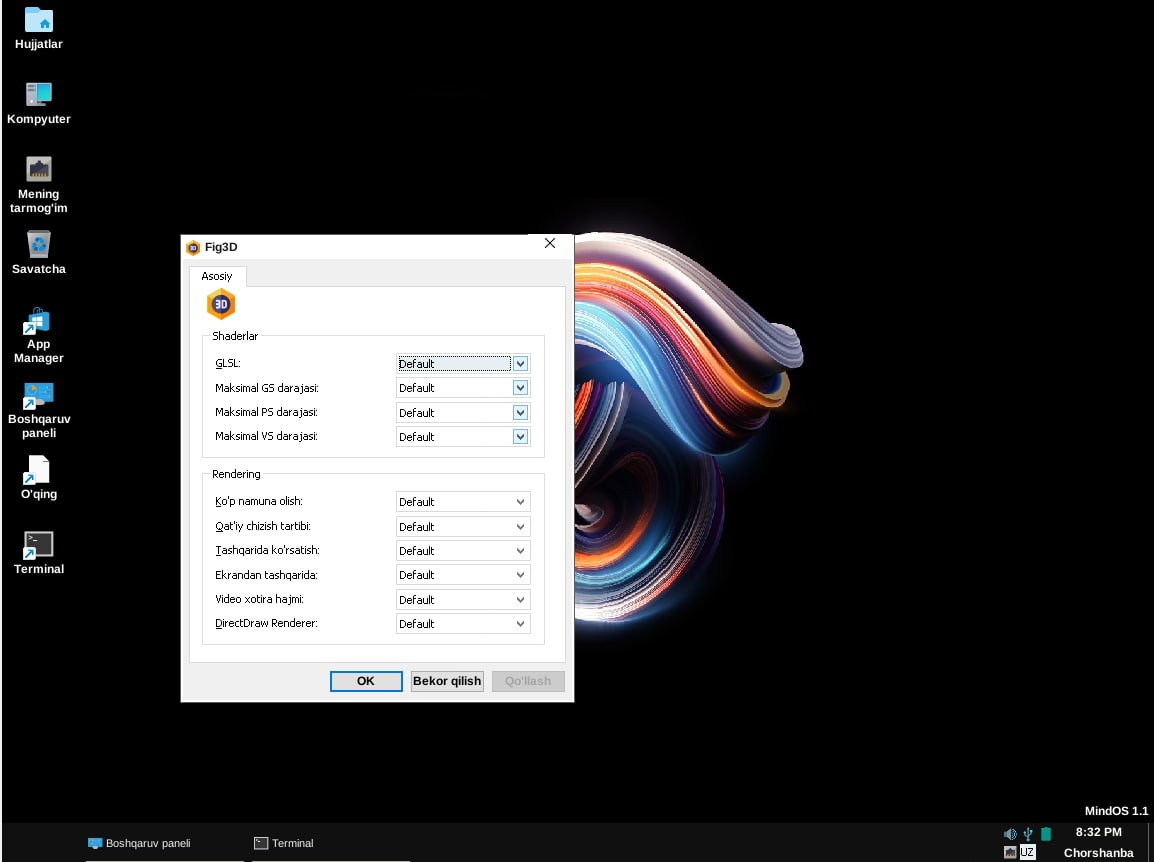Launch App Manager from desktop
Screen dimensions: 1154x862
38,321
